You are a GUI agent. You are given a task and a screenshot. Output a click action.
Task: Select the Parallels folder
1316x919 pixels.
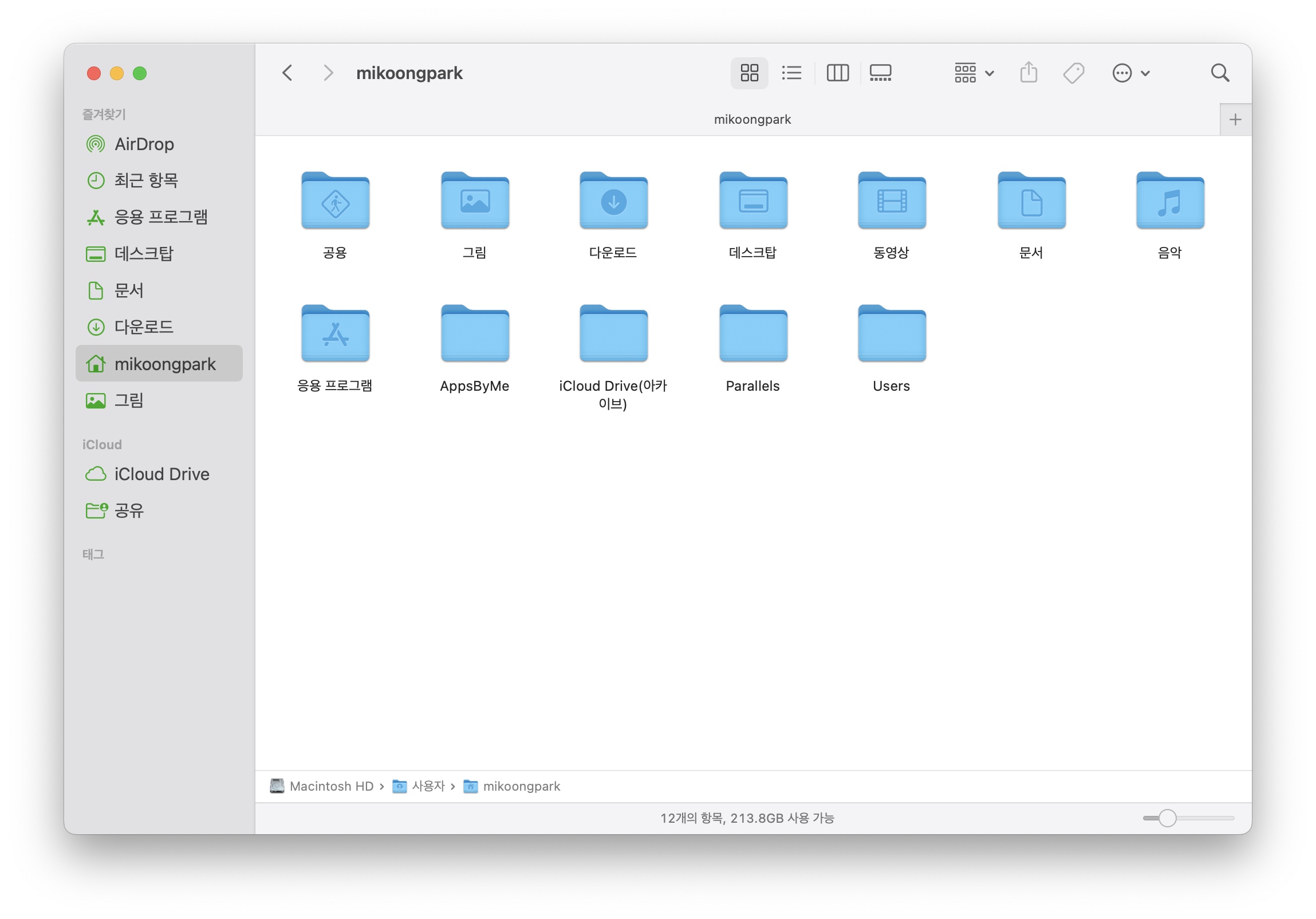(752, 333)
